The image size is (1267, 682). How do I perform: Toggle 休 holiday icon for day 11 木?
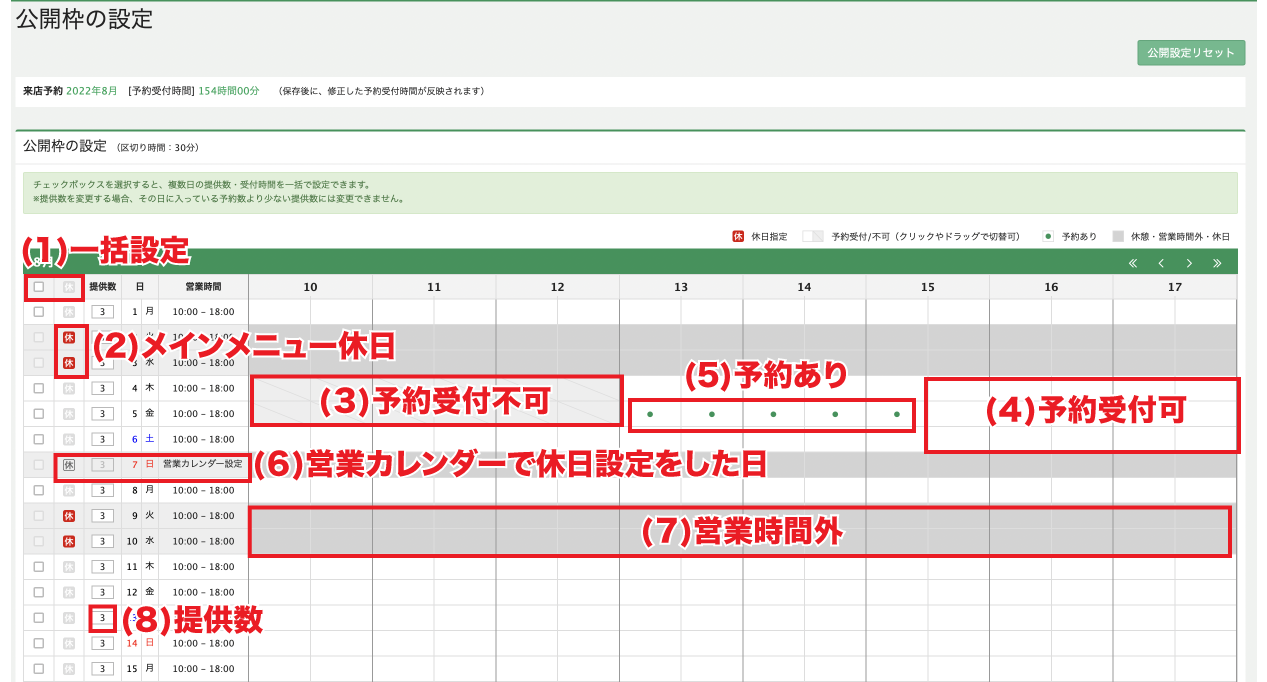[69, 566]
